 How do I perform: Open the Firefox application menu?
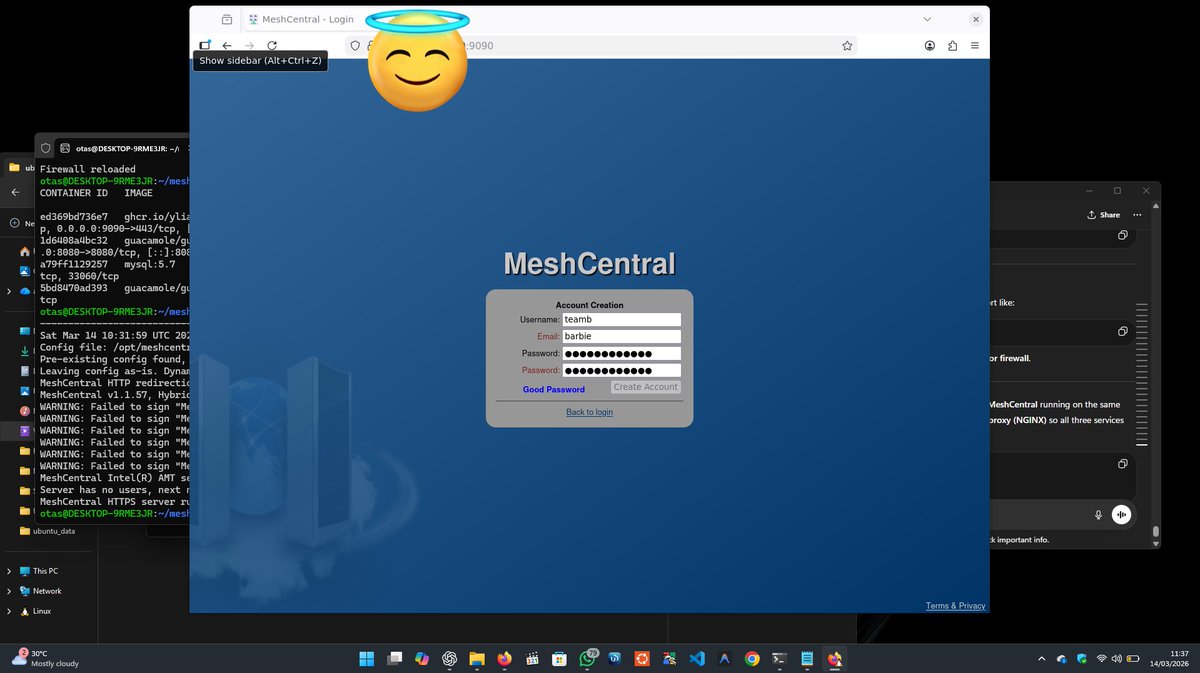[975, 45]
